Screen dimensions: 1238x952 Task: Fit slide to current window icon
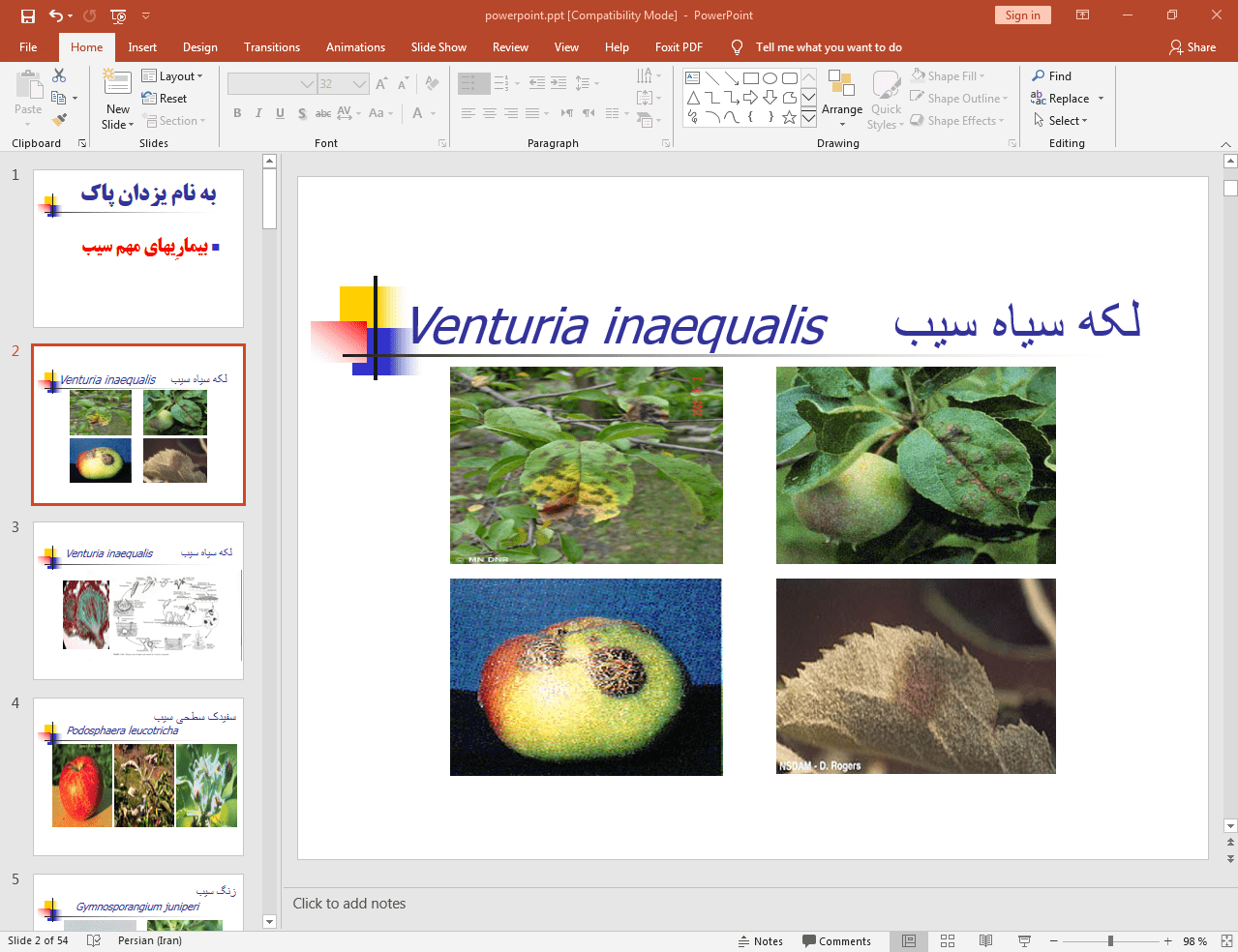coord(1226,940)
